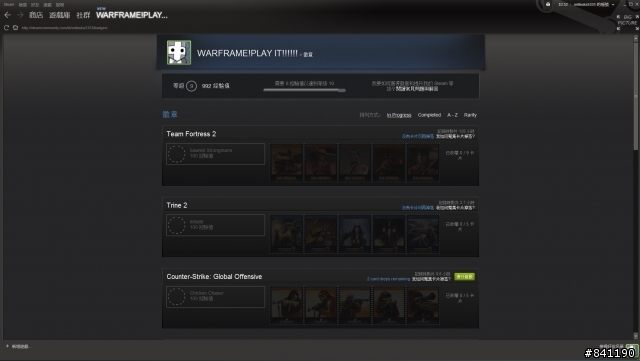Open the second Trine 2 trading card
The width and height of the screenshot is (640, 361).
pos(320,234)
